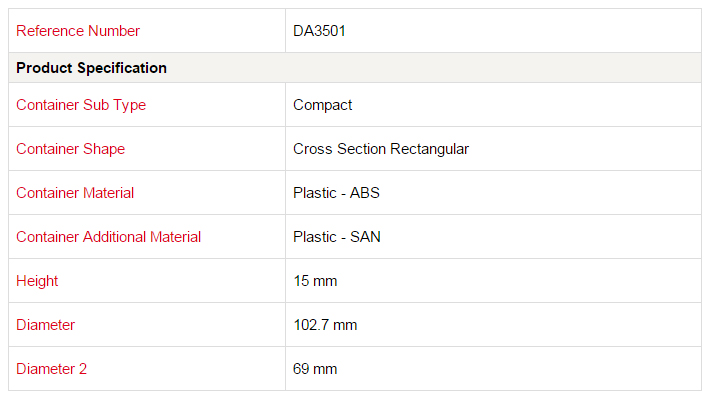
Task: Select the Compact value cell
Action: [493, 105]
